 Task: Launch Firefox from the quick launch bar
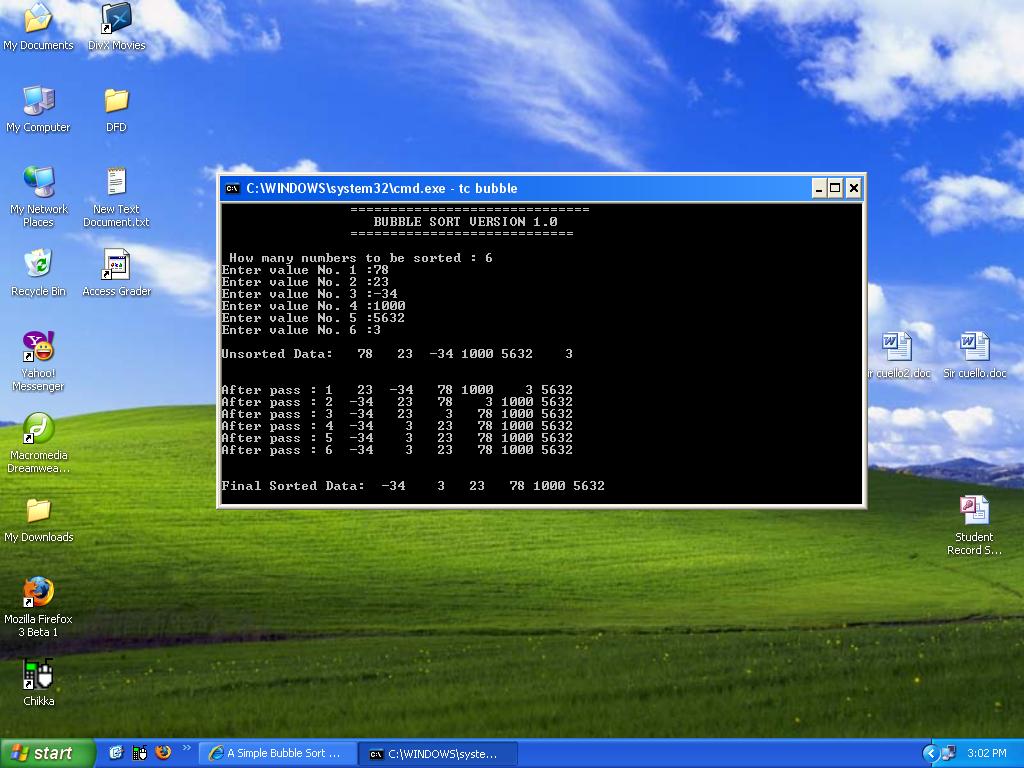163,753
